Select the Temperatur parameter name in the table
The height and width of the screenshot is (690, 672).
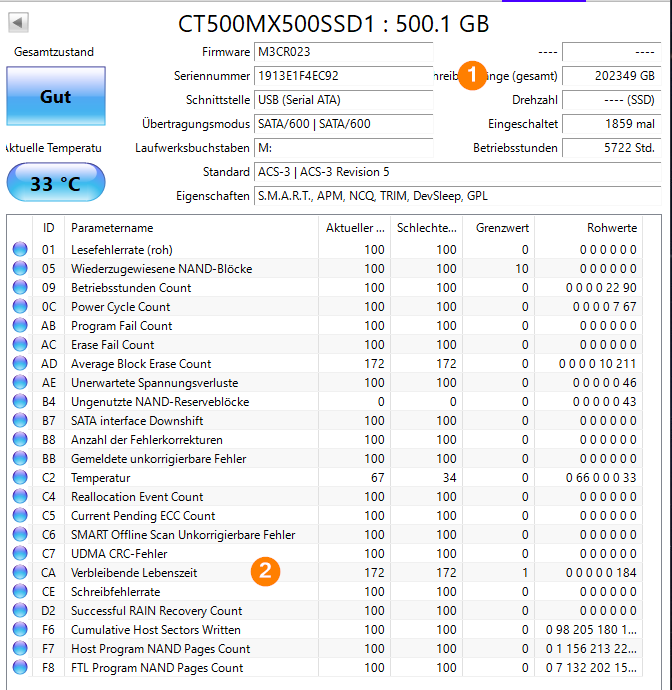[101, 477]
